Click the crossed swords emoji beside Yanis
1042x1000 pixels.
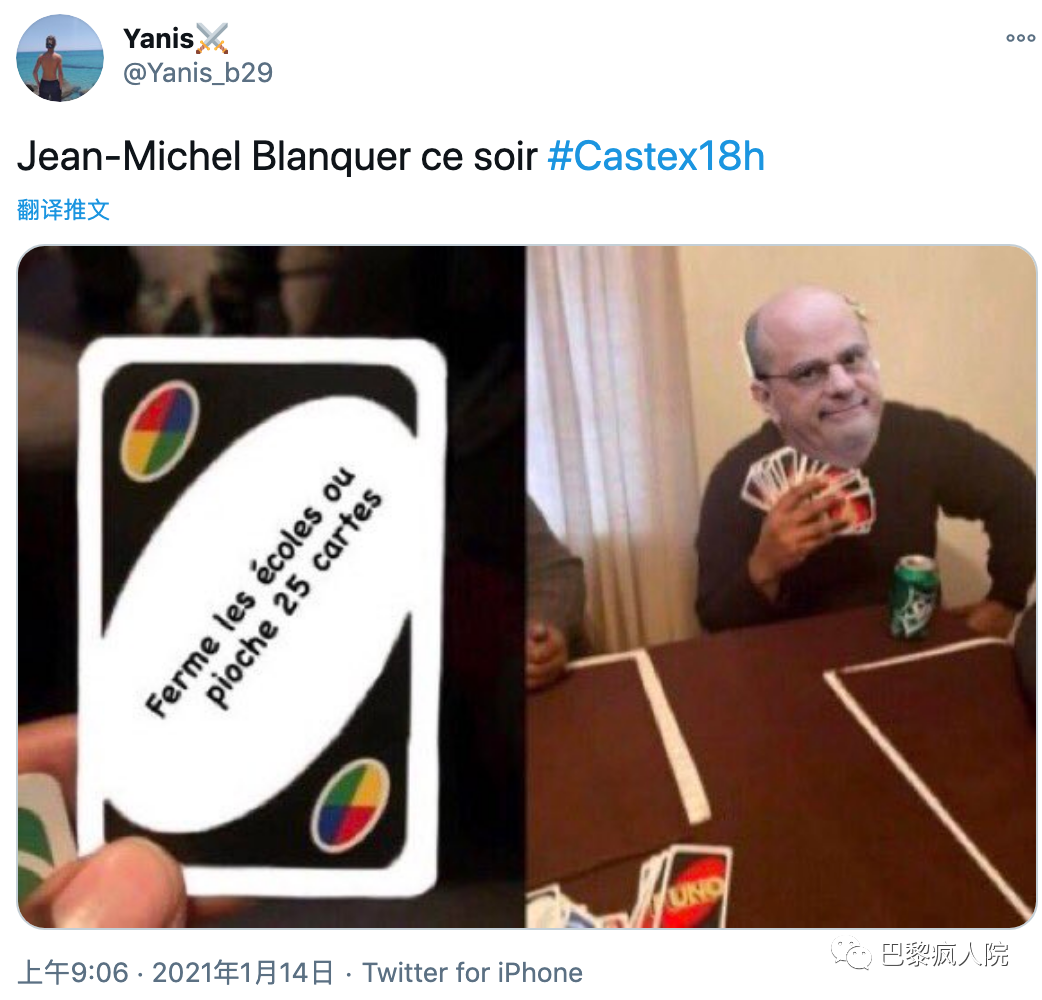click(x=213, y=39)
